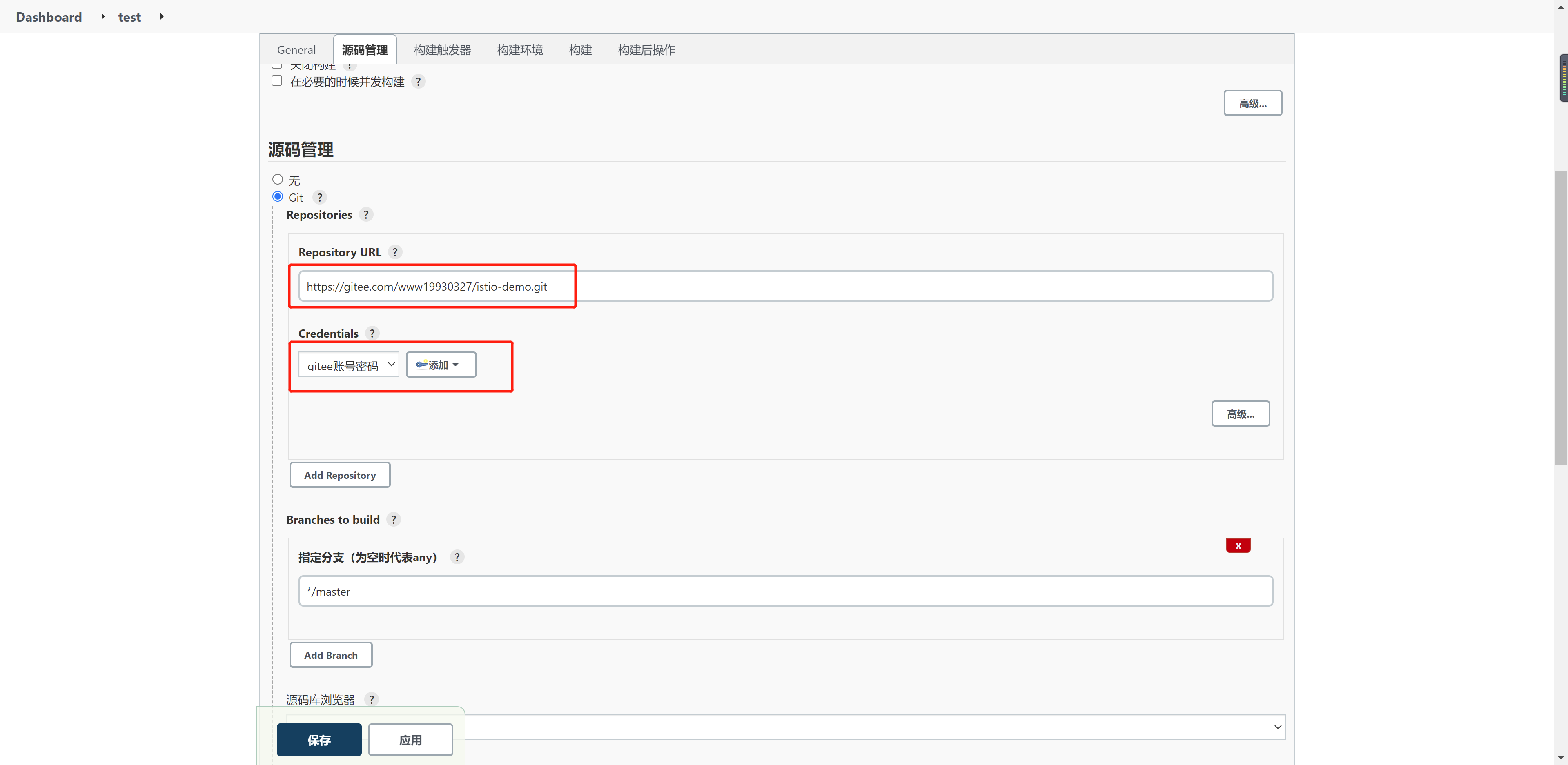Viewport: 1568px width, 765px height.
Task: Select the Git radio option
Action: pyautogui.click(x=278, y=197)
